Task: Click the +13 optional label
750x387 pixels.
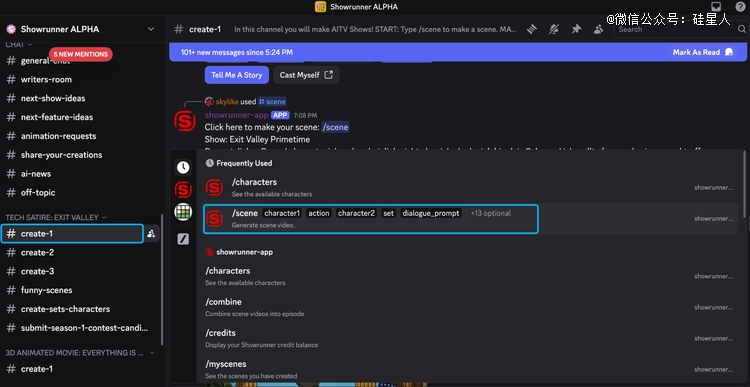Action: [x=490, y=213]
